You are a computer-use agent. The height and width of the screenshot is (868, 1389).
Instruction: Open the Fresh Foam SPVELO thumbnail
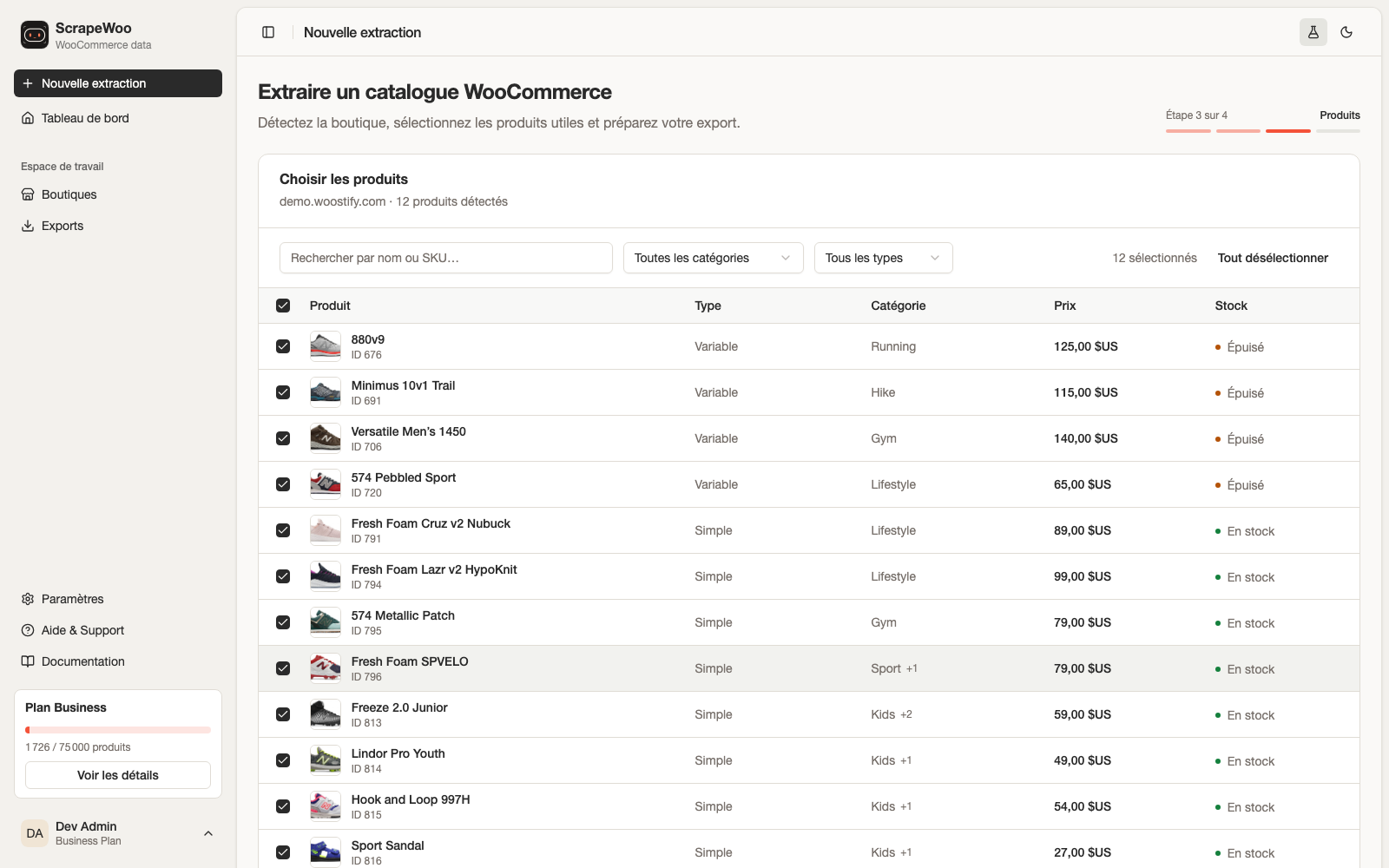[326, 668]
